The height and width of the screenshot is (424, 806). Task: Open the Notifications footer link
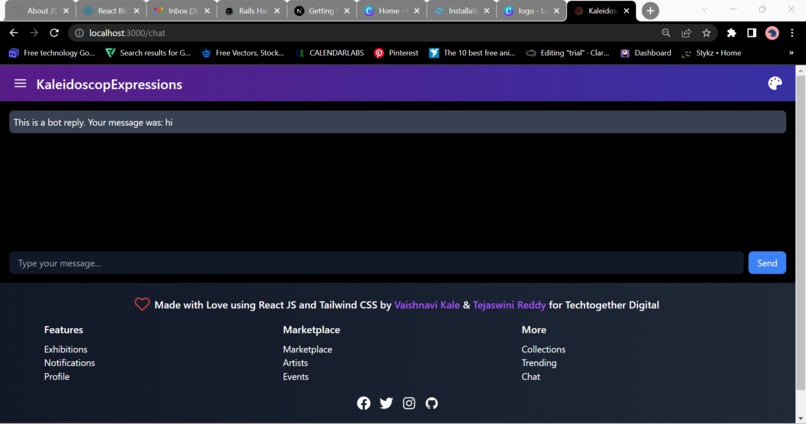pos(69,362)
